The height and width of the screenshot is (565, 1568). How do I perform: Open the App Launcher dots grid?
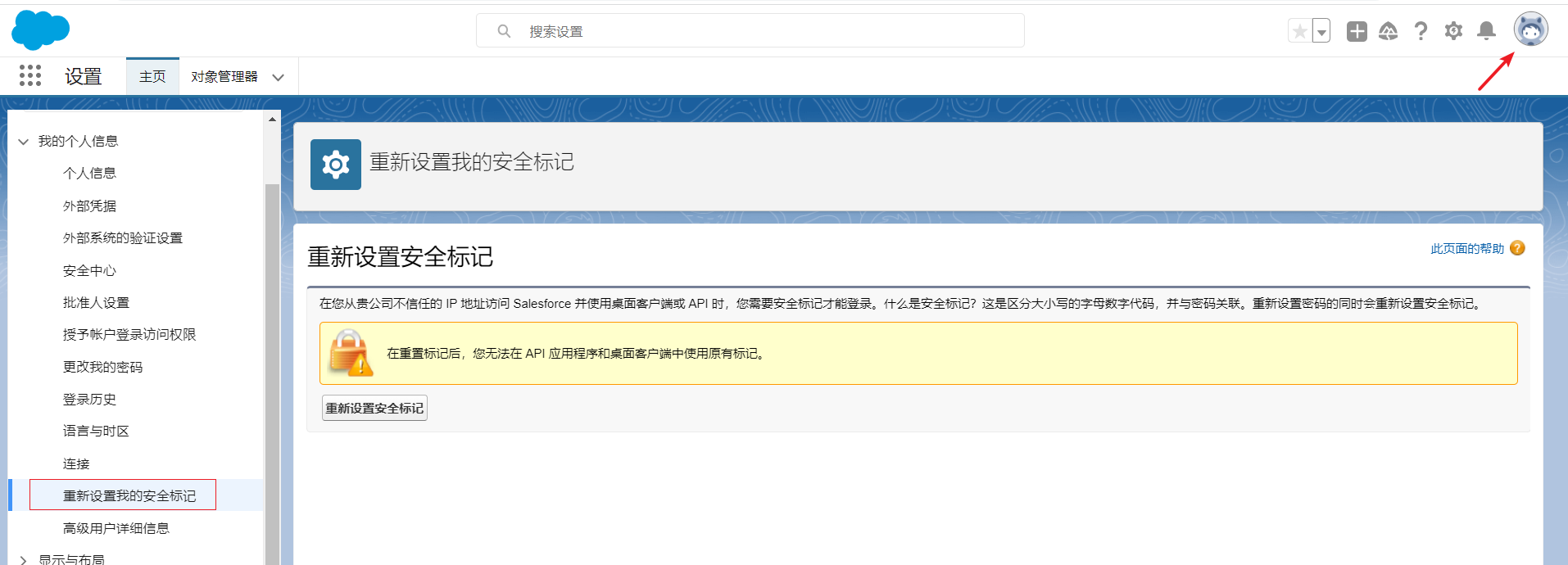point(30,76)
